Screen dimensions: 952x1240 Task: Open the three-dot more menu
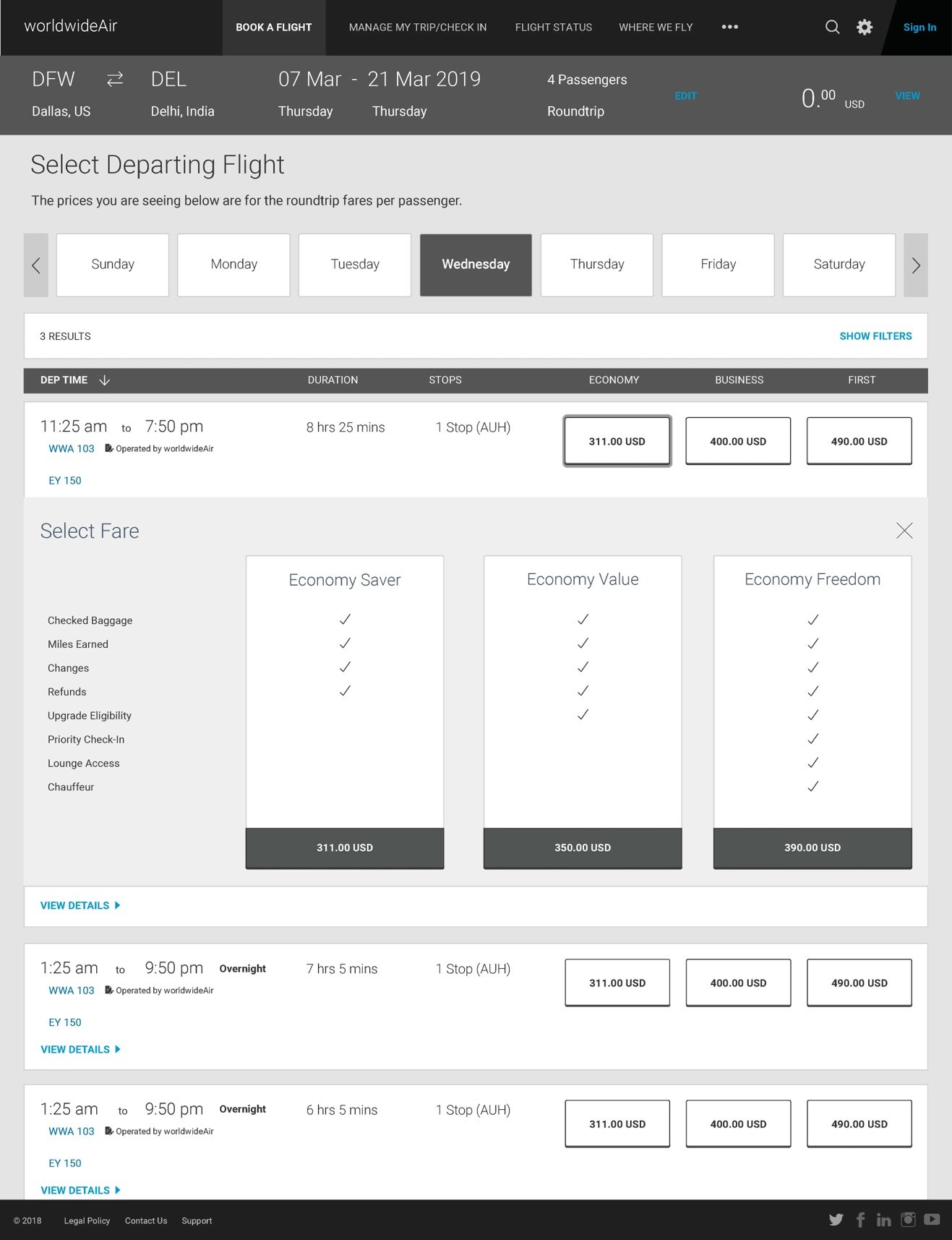coord(730,27)
